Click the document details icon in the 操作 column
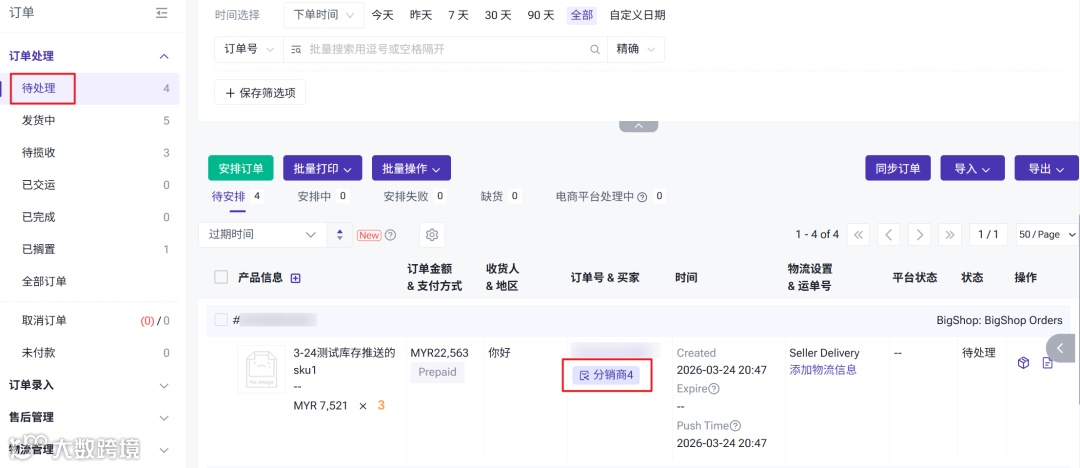1080x468 pixels. tap(1048, 363)
